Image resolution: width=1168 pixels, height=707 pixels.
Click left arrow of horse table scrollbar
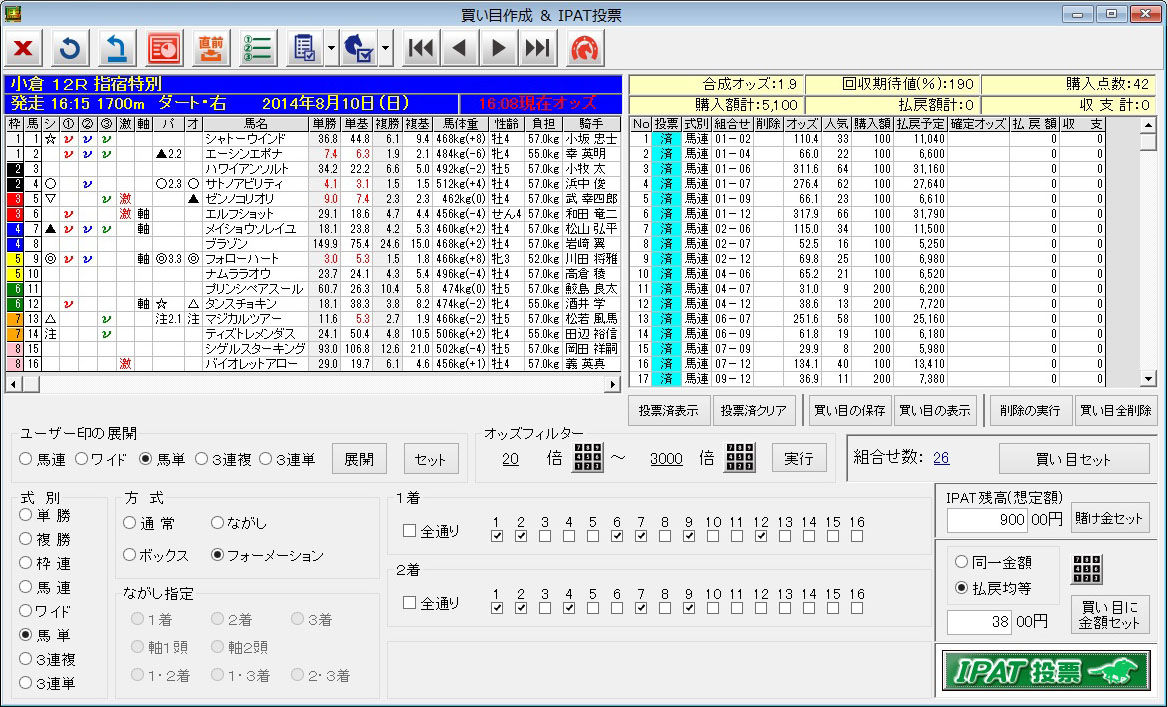pyautogui.click(x=12, y=384)
